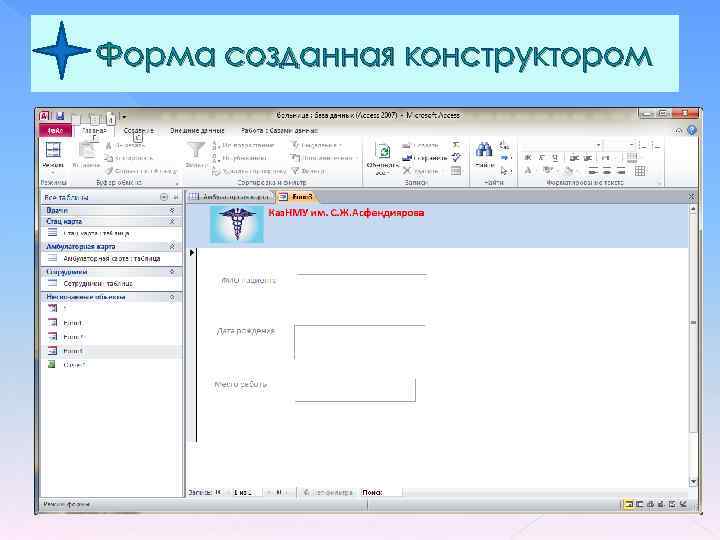This screenshot has height=540, width=720.
Task: Toggle the Фильтр button
Action: pos(309,171)
